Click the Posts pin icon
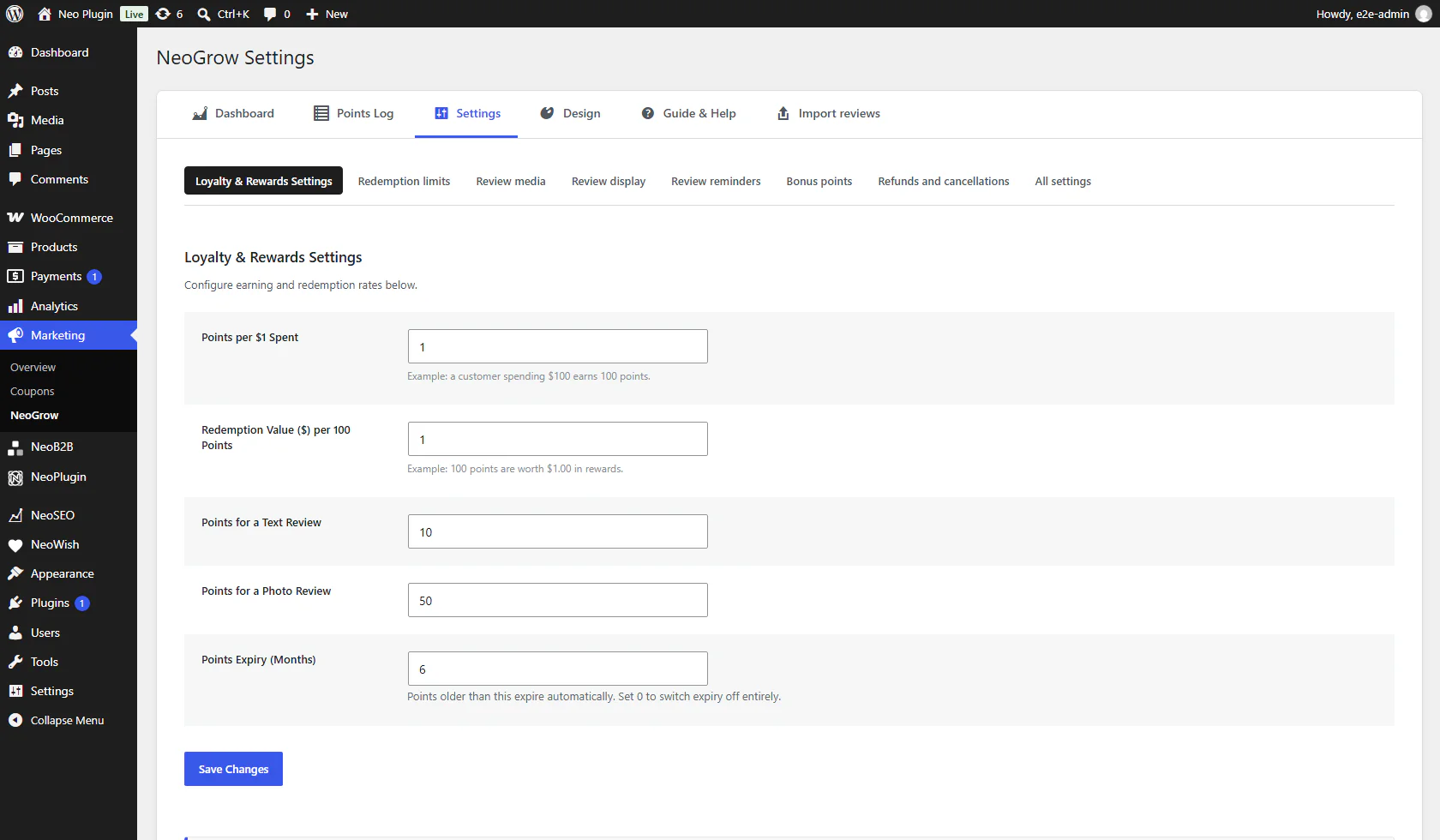This screenshot has height=840, width=1440. click(15, 91)
